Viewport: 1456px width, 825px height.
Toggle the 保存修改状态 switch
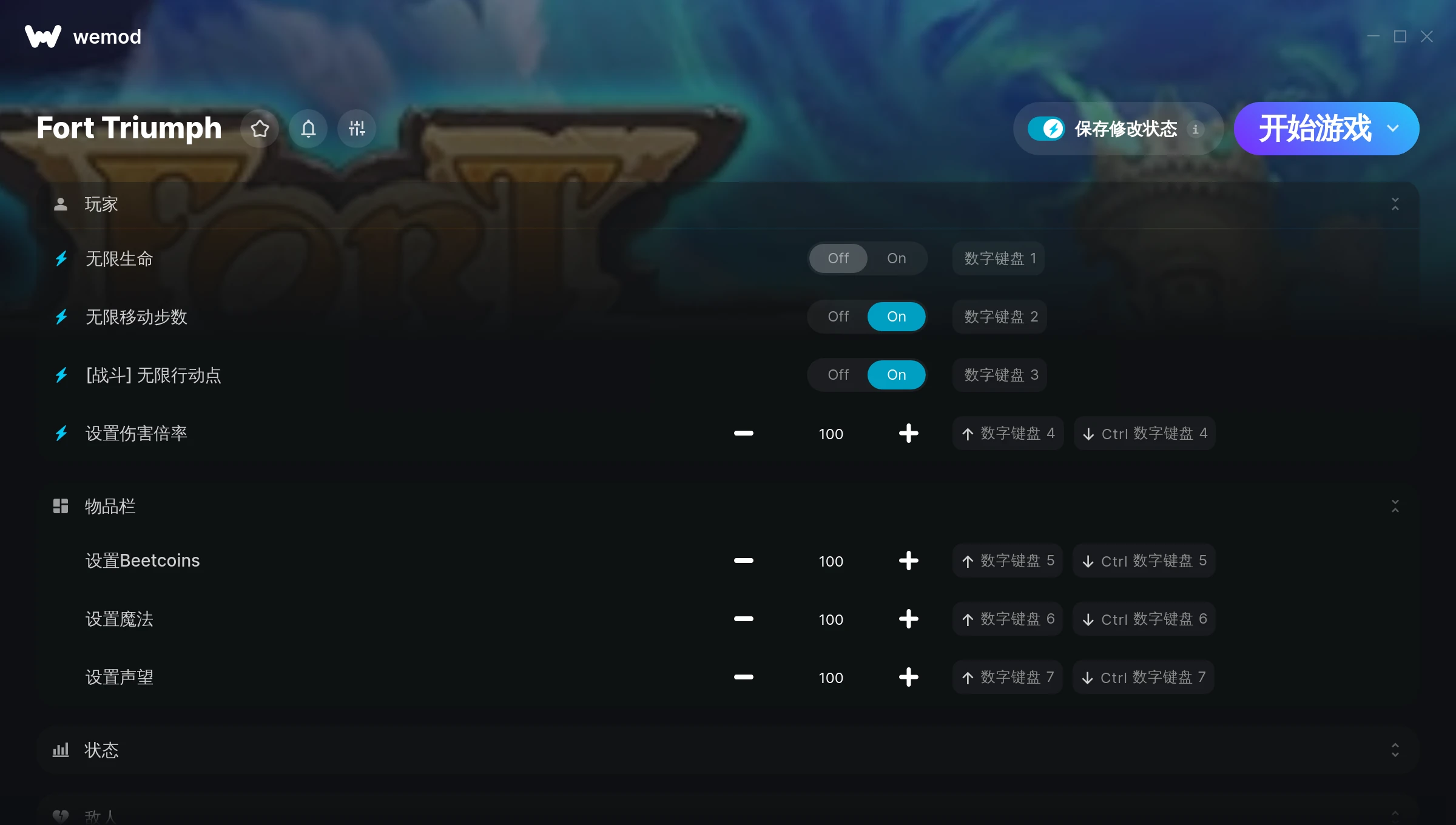[1046, 129]
